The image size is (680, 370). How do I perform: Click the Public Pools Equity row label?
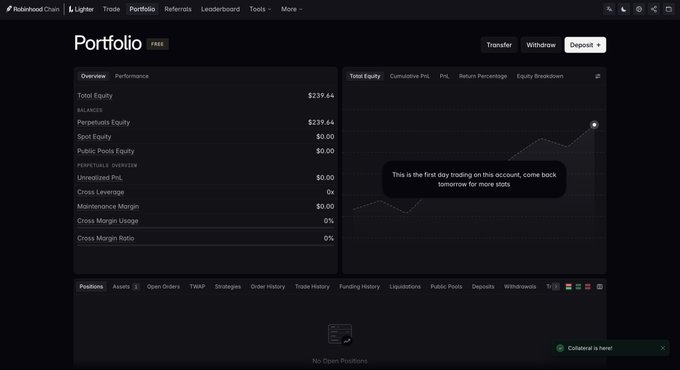pyautogui.click(x=105, y=151)
